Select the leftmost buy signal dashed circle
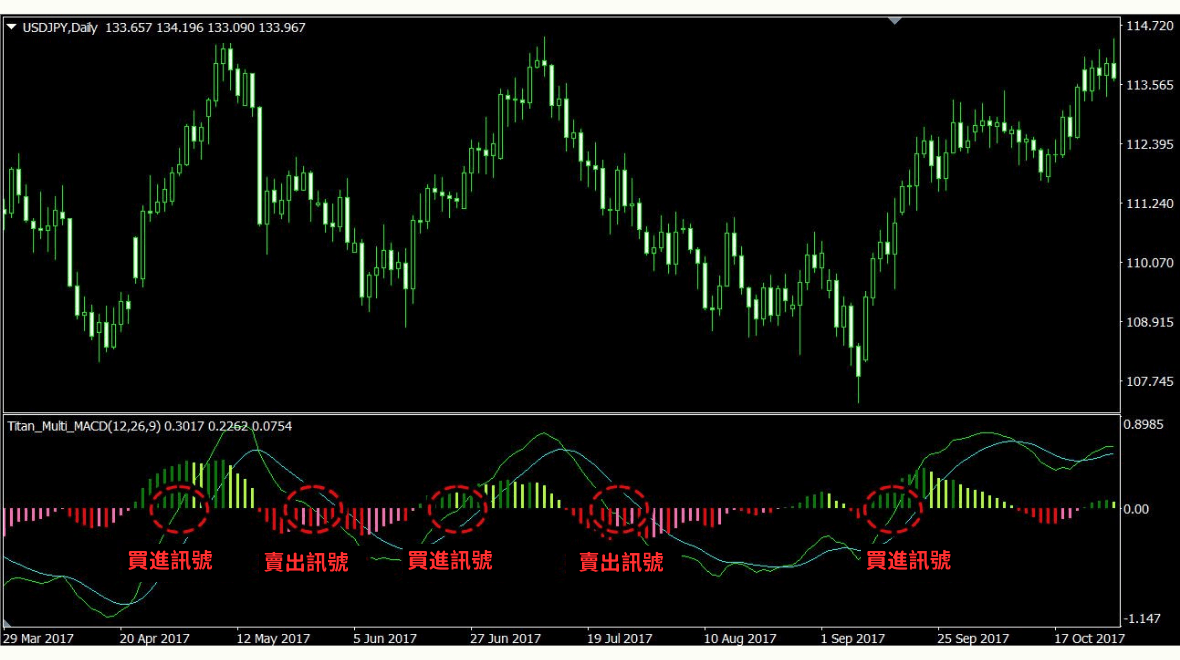Viewport: 1180px width, 660px height. point(181,508)
